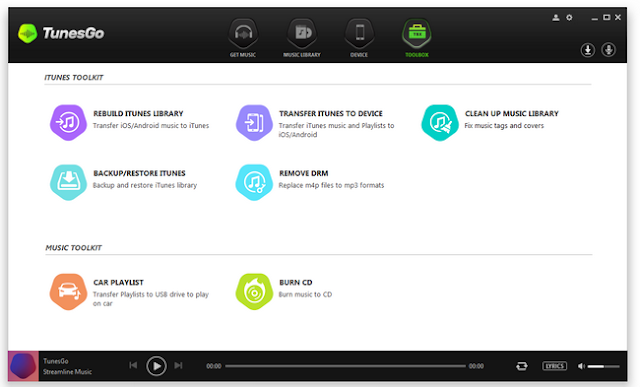640x387 pixels.
Task: Minimize the TunesGo window
Action: (x=594, y=18)
